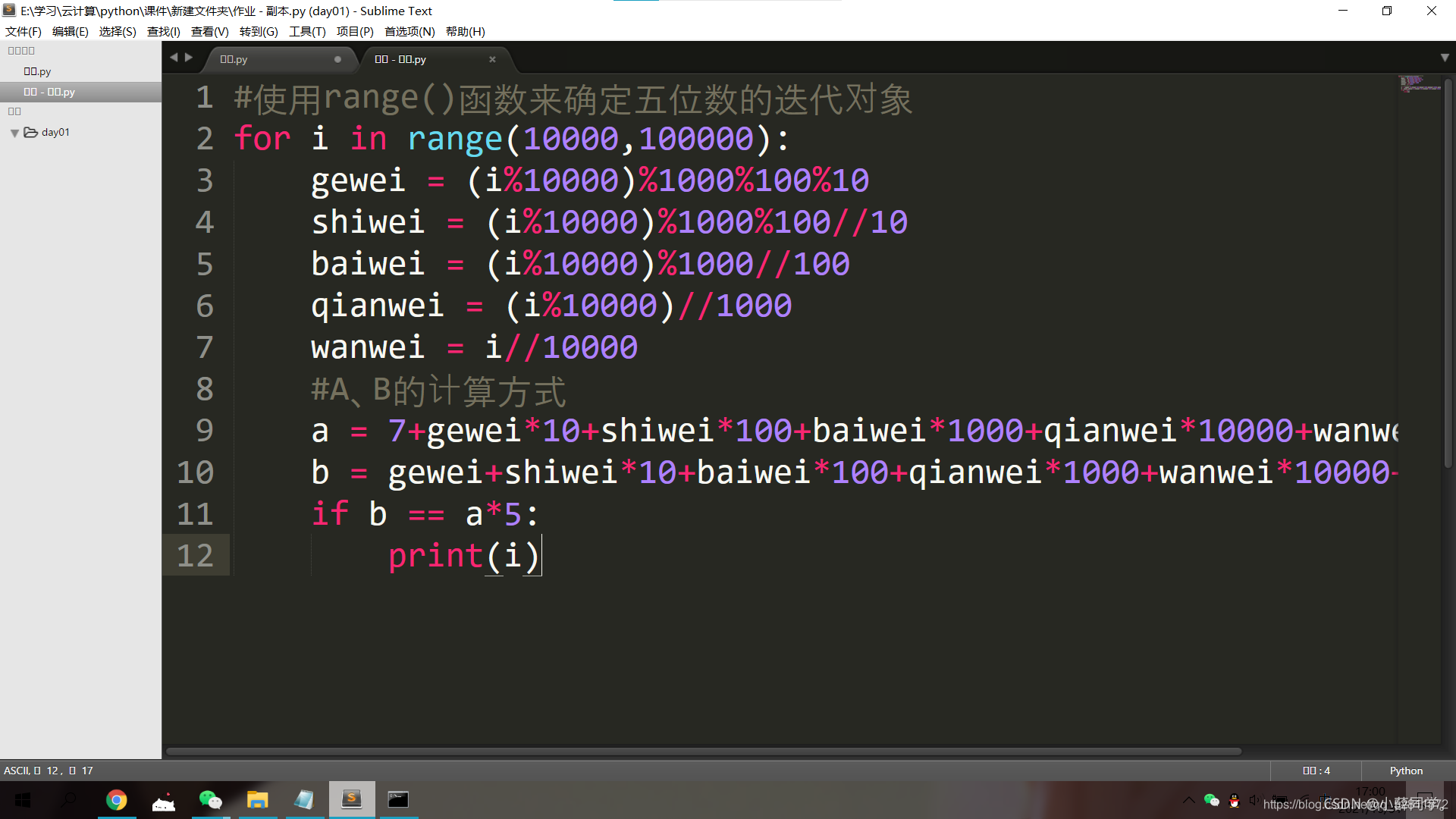Image resolution: width=1456 pixels, height=819 pixels.
Task: Click the unsaved-changes dot on the first tab
Action: click(337, 59)
